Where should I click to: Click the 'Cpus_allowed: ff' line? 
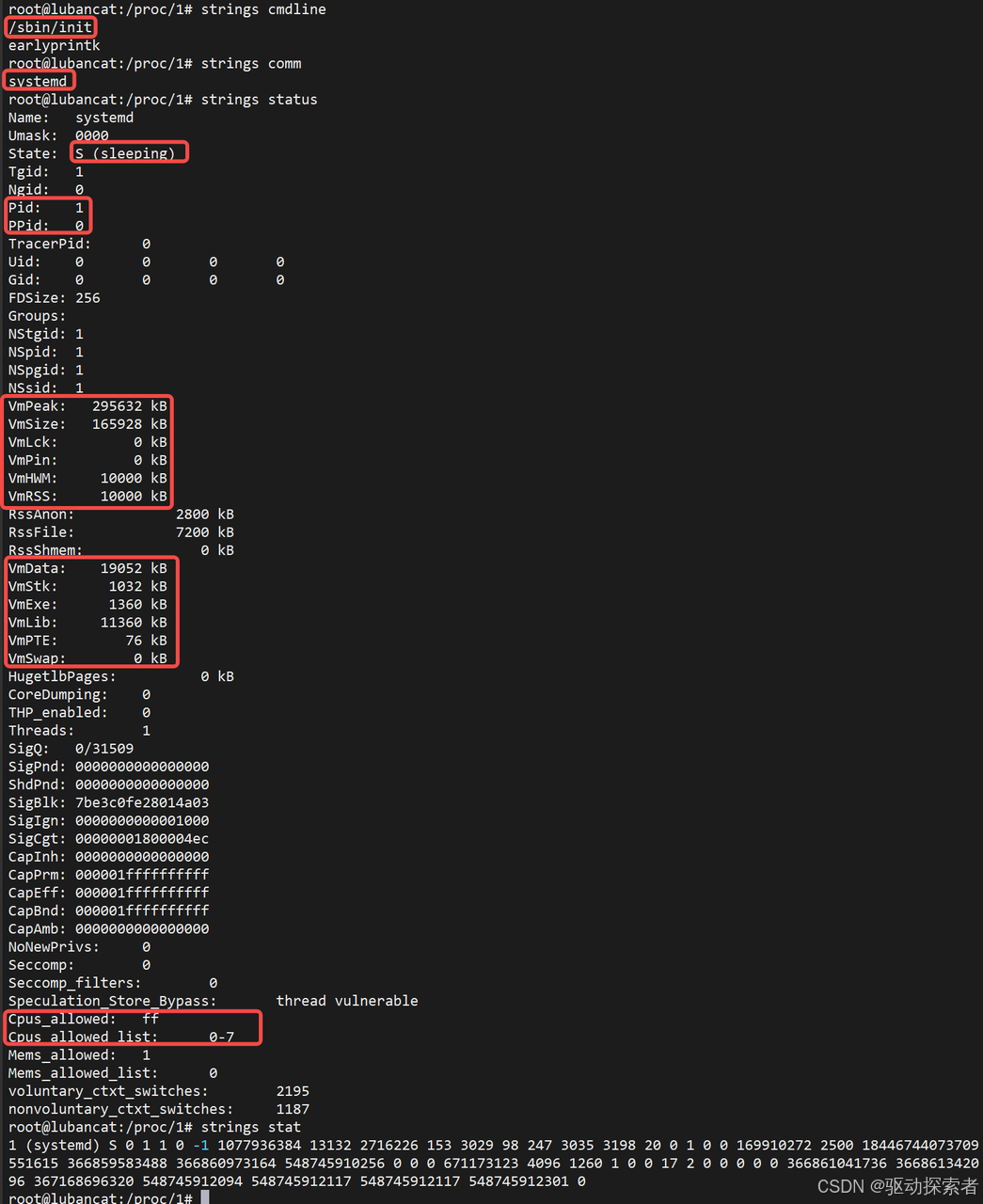84,1019
